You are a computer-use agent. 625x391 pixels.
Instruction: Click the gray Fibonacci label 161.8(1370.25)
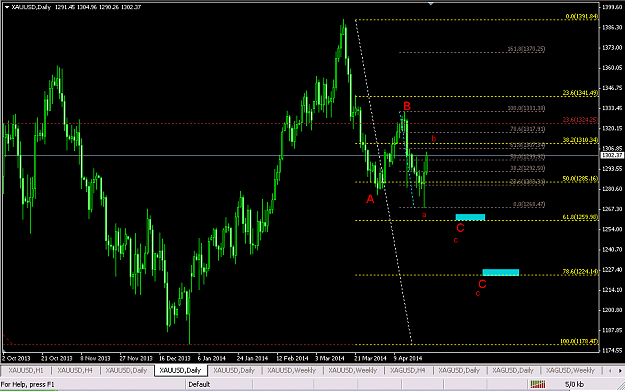pyautogui.click(x=526, y=49)
